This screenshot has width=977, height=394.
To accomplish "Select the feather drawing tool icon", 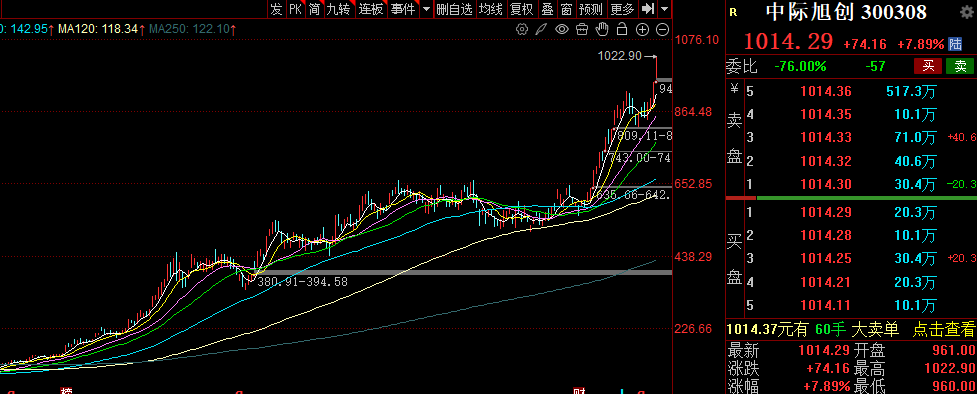I will [541, 29].
